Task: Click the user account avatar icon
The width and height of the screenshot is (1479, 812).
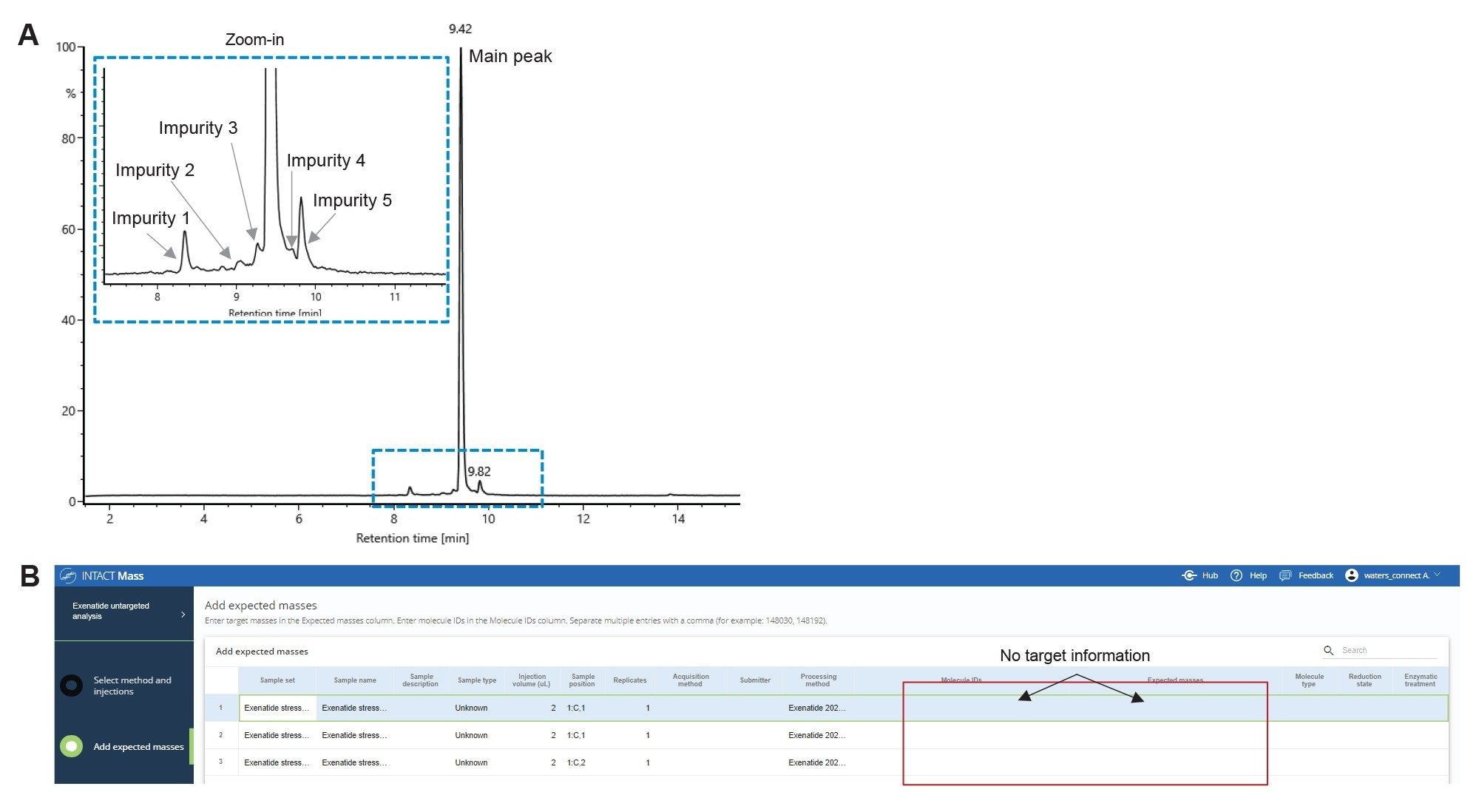Action: coord(1352,575)
